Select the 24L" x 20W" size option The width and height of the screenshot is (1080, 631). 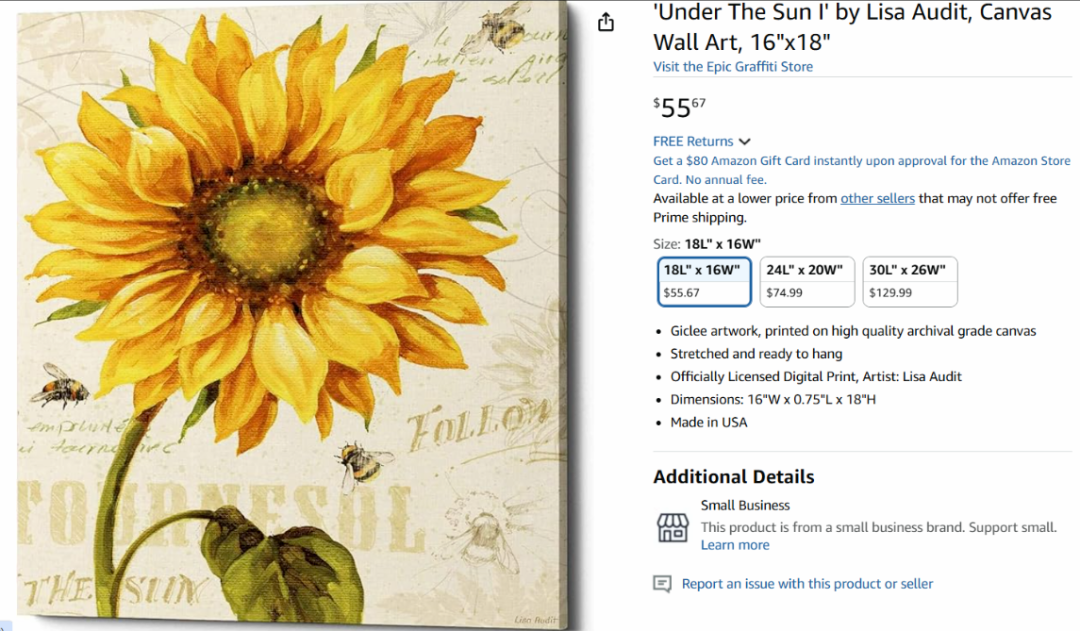click(x=807, y=281)
